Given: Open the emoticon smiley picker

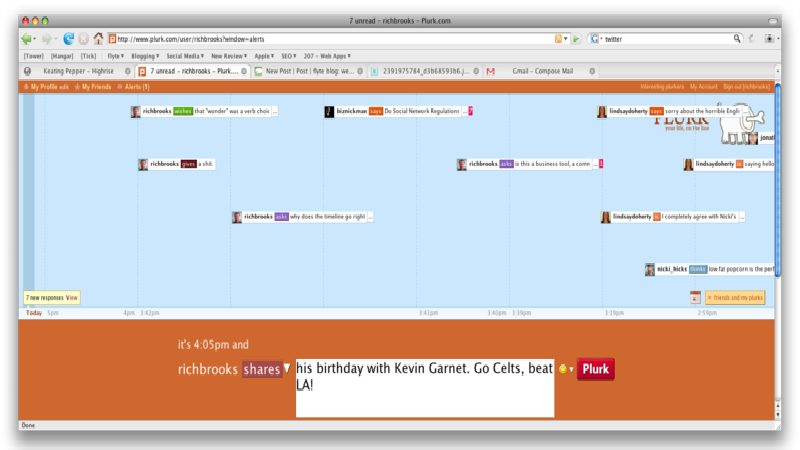Looking at the screenshot, I should pyautogui.click(x=565, y=369).
